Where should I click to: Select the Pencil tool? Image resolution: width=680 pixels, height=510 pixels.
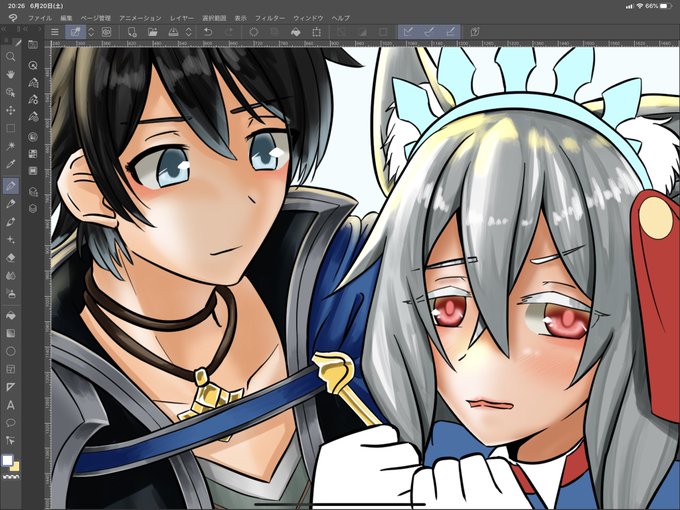click(x=11, y=203)
